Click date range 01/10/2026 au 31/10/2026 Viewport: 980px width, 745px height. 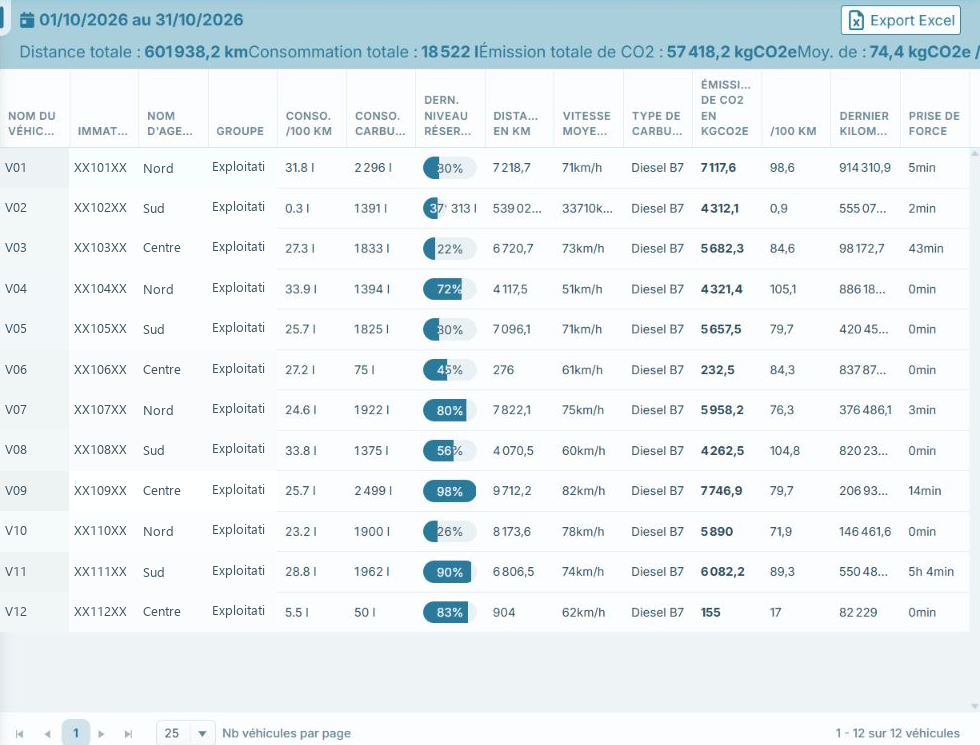tap(141, 20)
